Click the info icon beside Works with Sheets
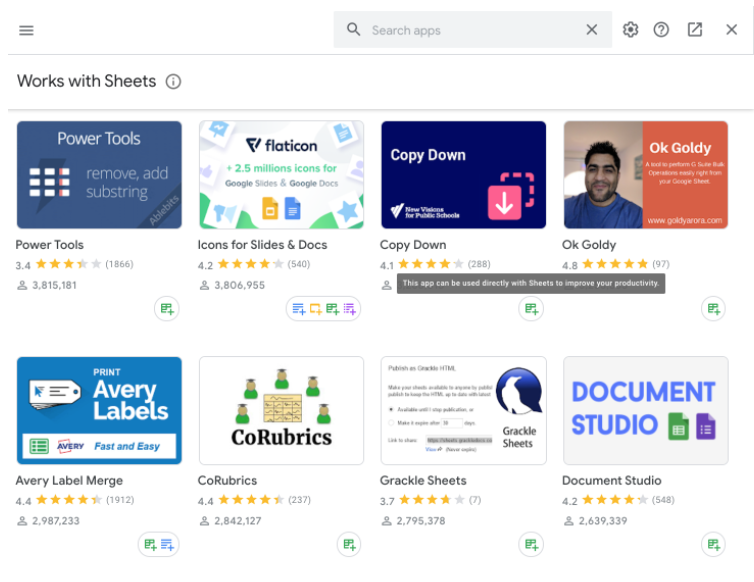Image resolution: width=754 pixels, height=582 pixels. (173, 82)
